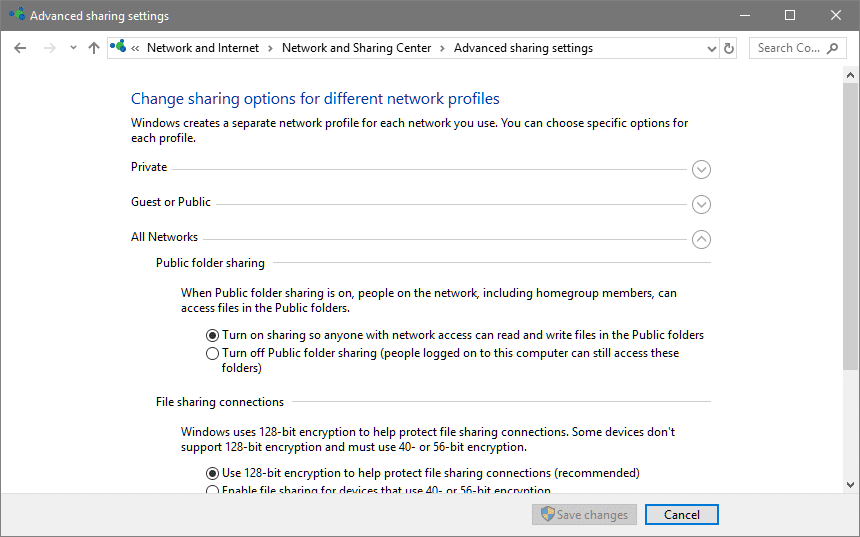Click the Refresh button in address bar
Viewport: 860px width, 537px height.
(729, 48)
